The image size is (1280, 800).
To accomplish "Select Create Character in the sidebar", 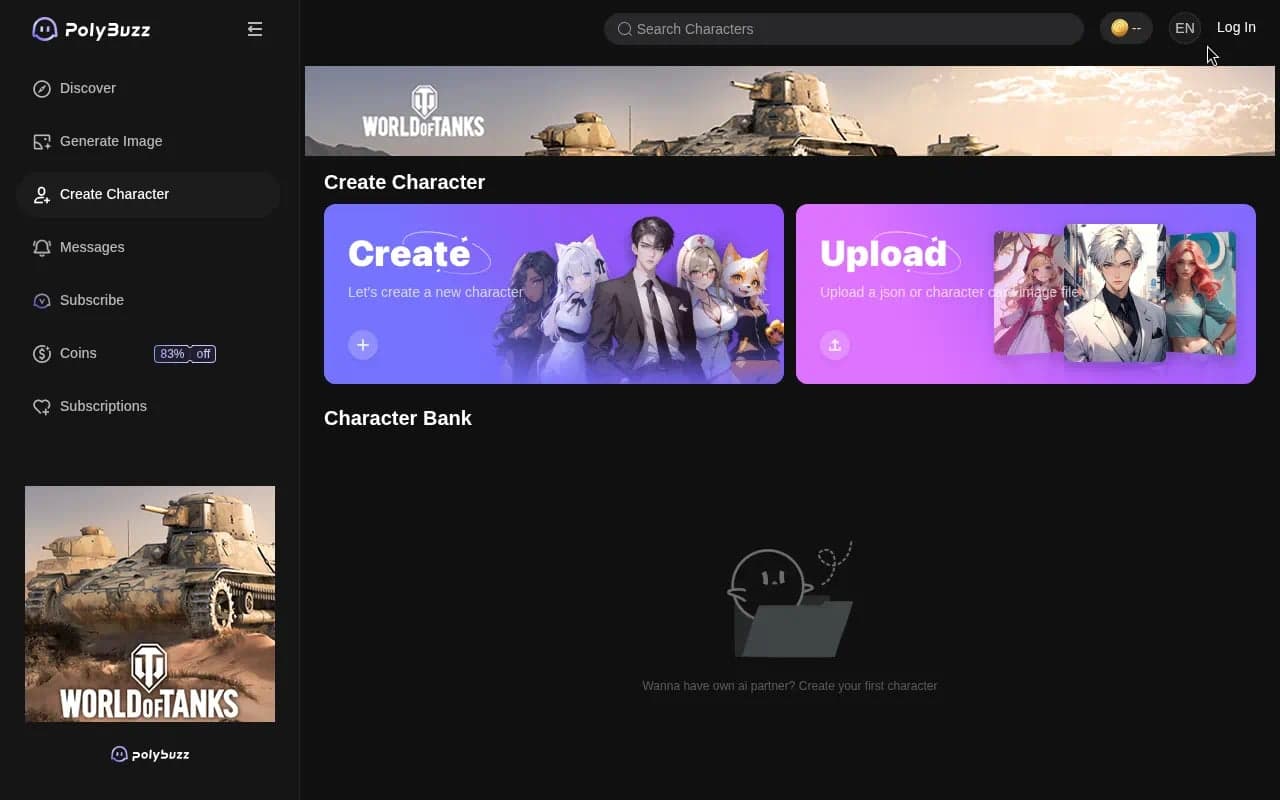I will click(148, 194).
